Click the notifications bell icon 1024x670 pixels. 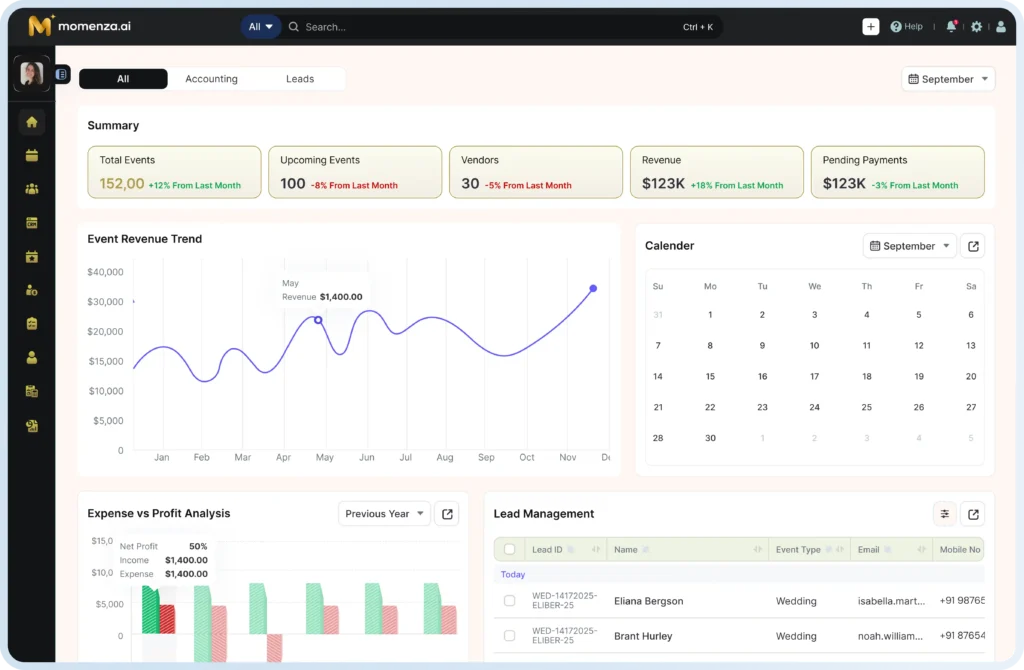[952, 27]
